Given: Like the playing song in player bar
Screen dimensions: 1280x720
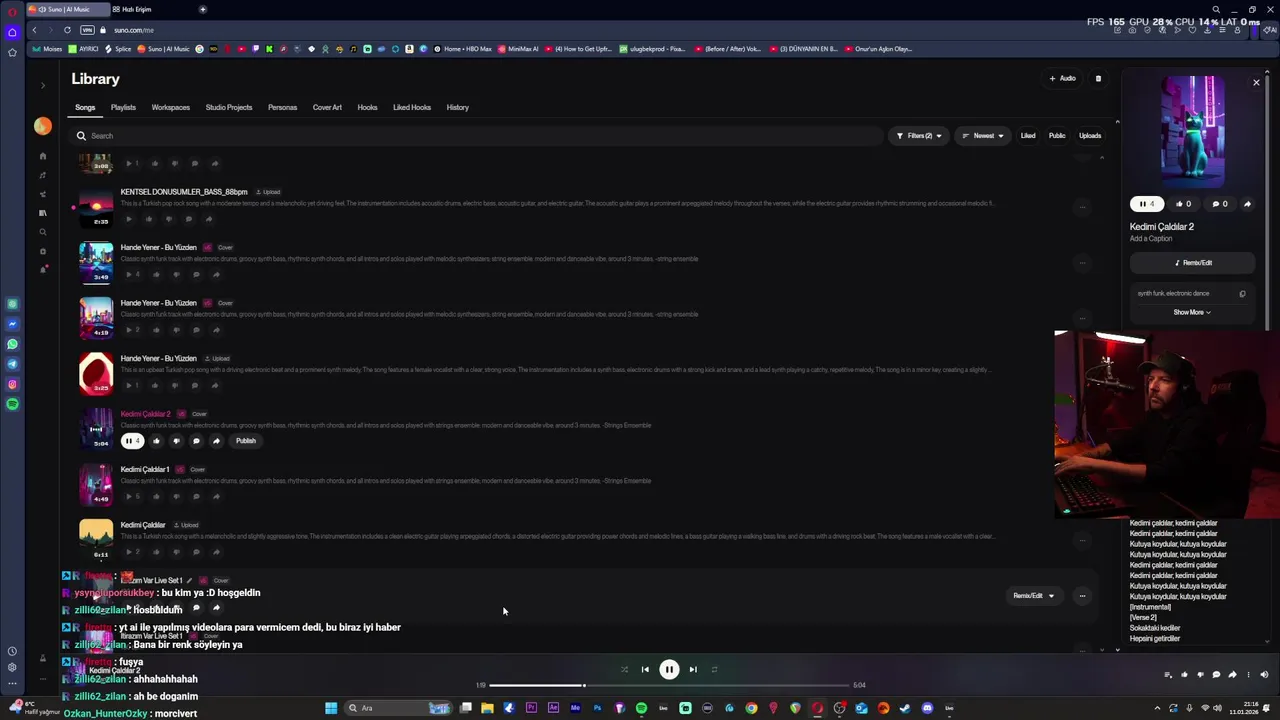Looking at the screenshot, I should (x=1184, y=675).
